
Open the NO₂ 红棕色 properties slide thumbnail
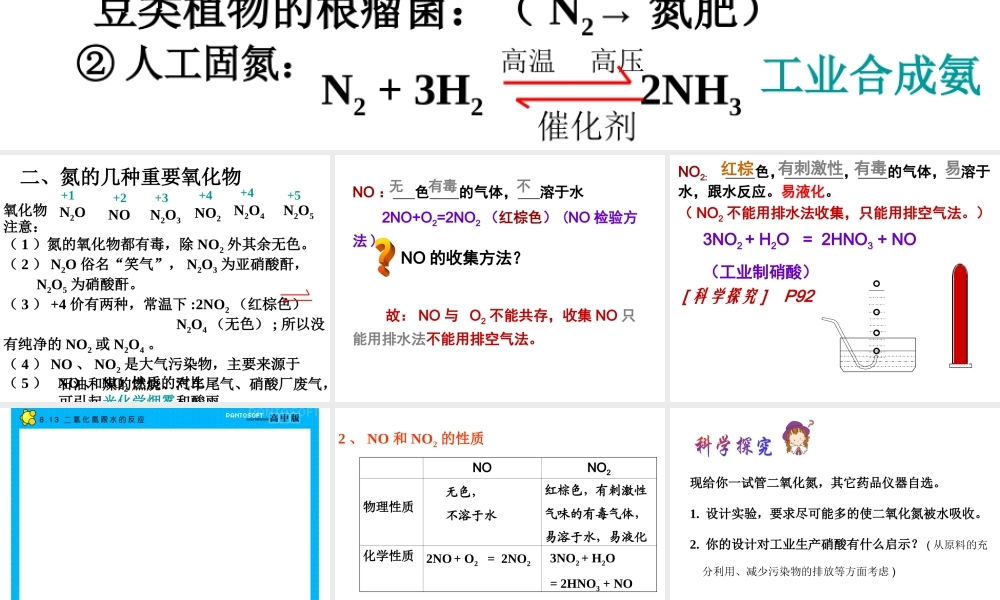tap(835, 278)
